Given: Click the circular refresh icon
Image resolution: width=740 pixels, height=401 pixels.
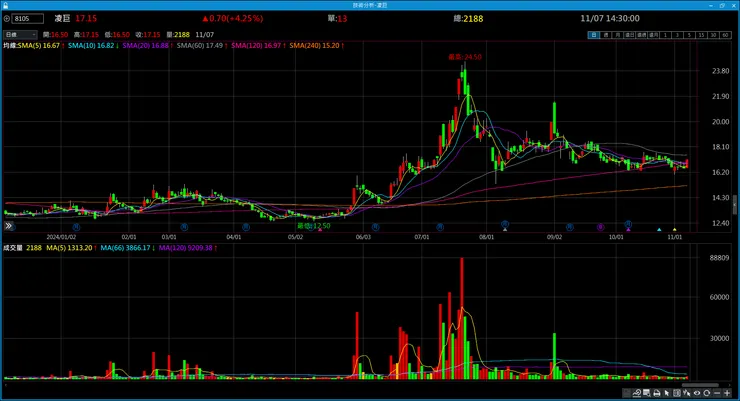Looking at the screenshot, I should [x=706, y=393].
